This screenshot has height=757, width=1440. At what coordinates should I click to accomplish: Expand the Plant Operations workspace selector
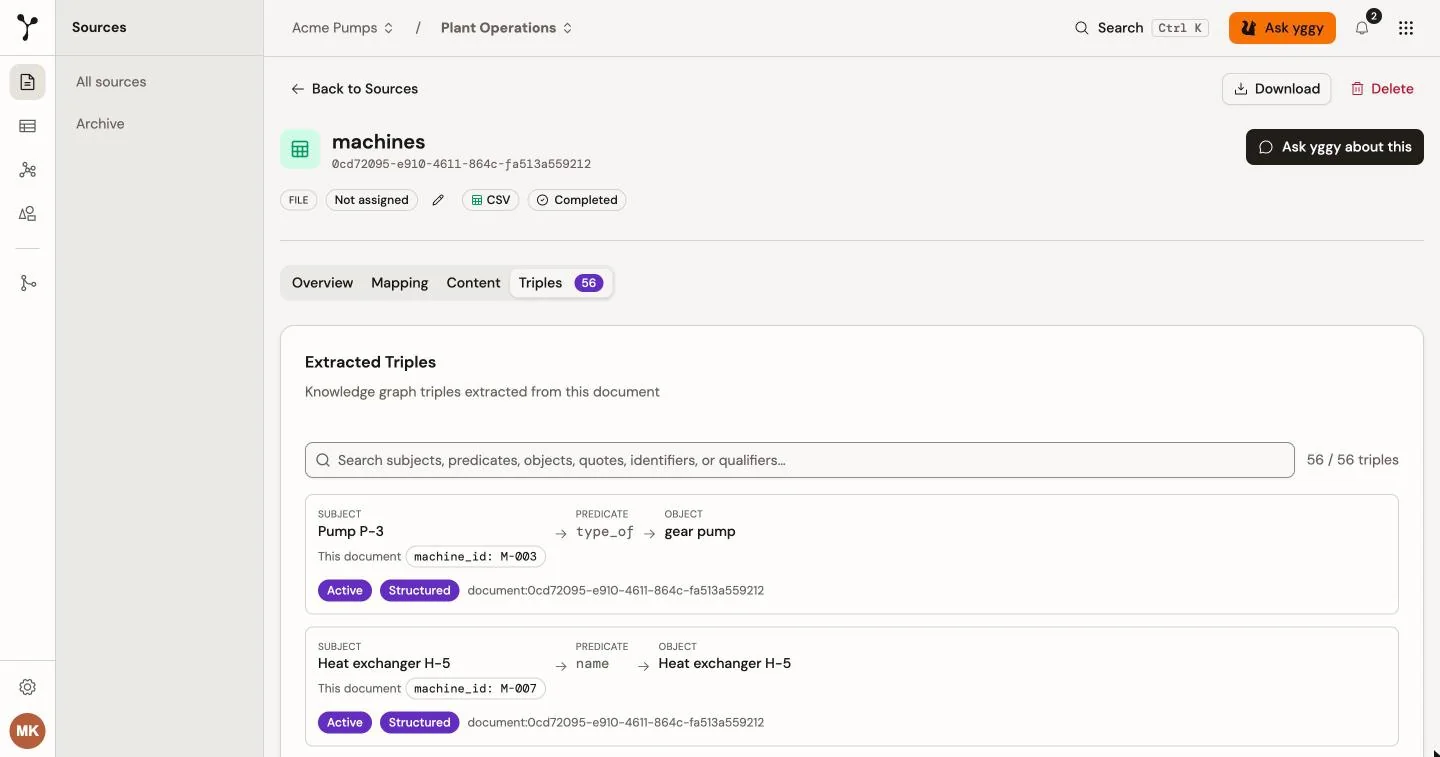507,28
